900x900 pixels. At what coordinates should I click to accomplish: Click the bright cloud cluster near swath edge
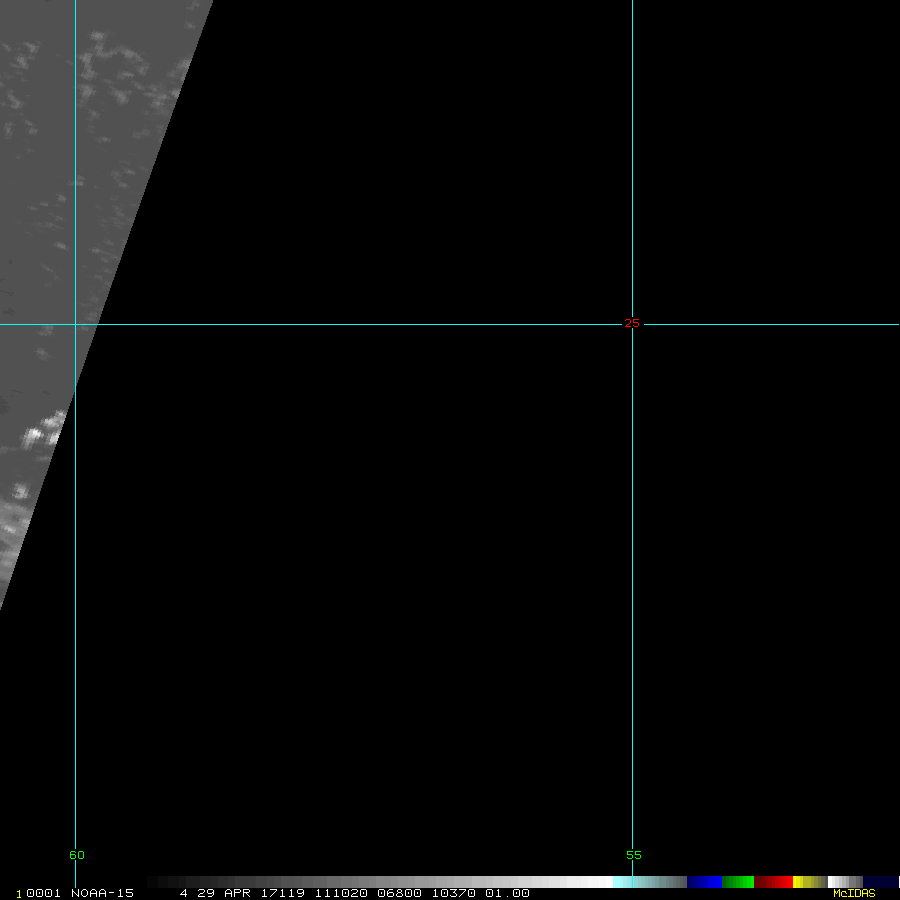(40, 433)
